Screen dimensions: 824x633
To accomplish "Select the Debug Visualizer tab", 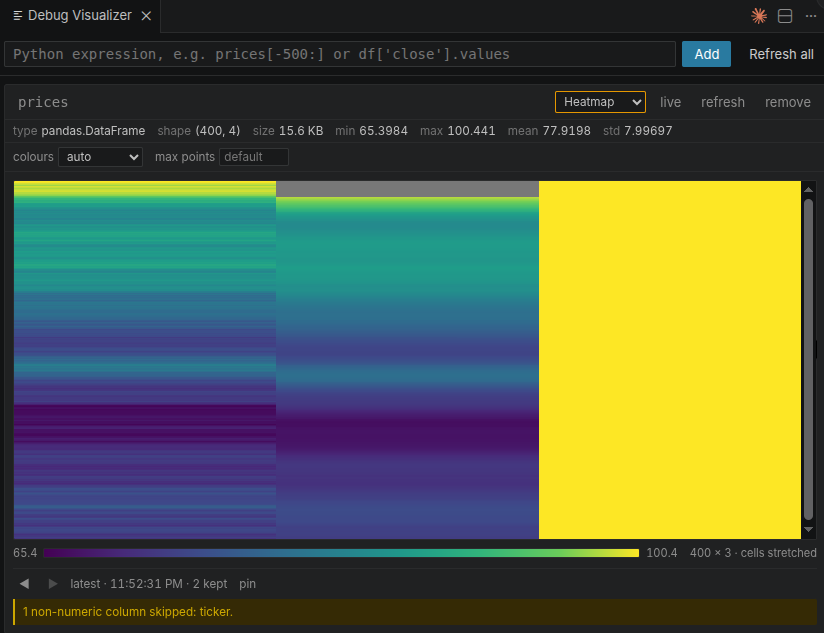I will click(x=80, y=16).
